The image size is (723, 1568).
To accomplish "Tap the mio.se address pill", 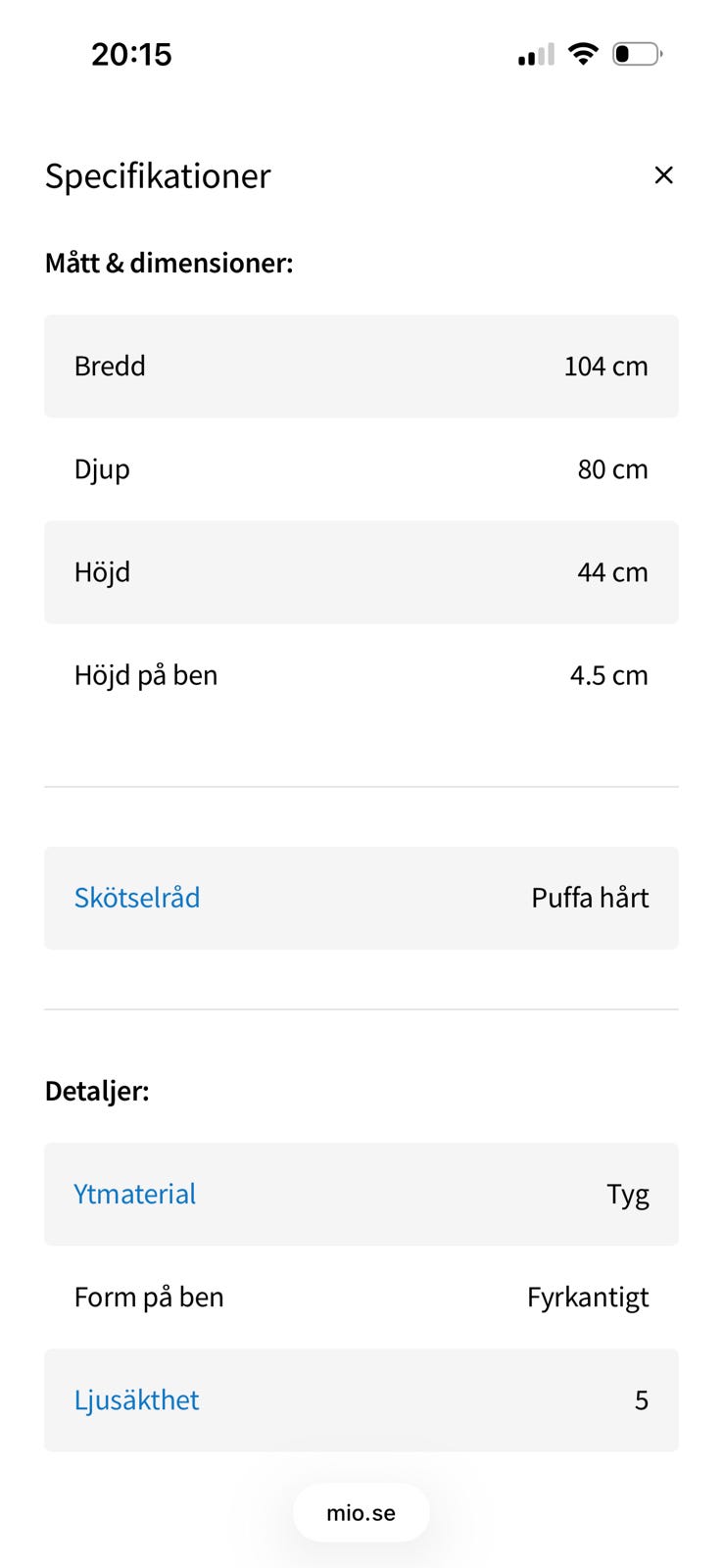I will (361, 1512).
